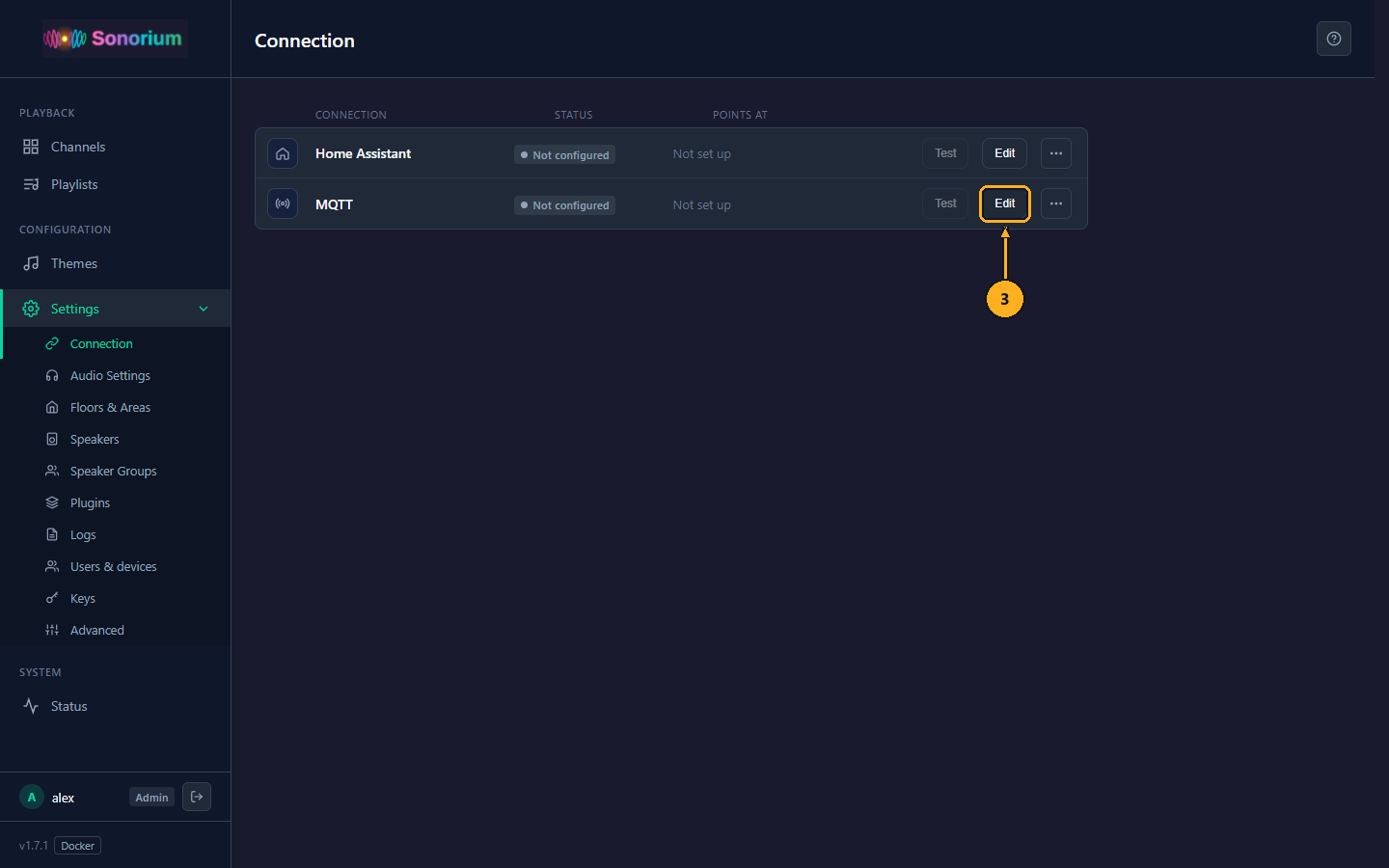Open more options for MQTT row
Screen dimensions: 1389x868
(x=1056, y=203)
